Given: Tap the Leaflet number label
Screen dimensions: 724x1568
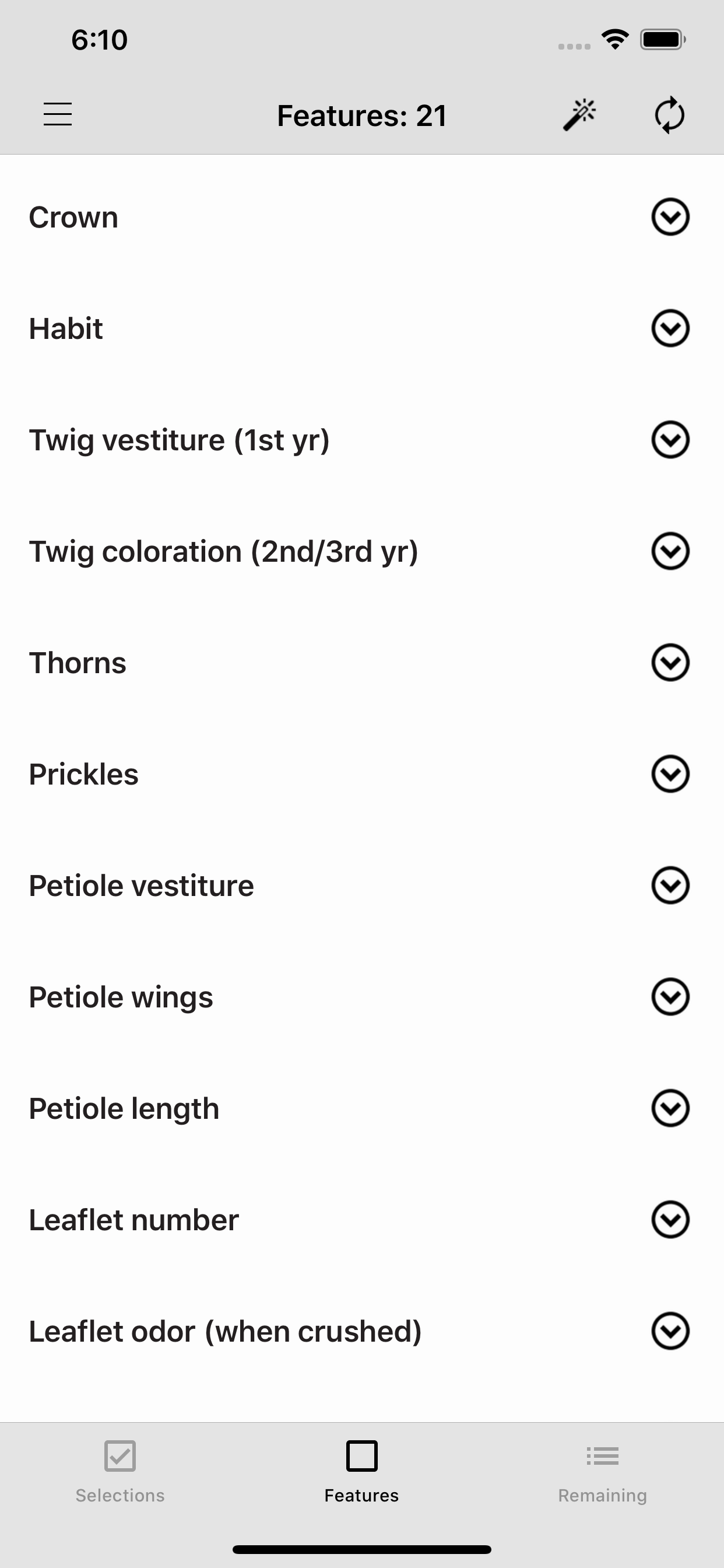Looking at the screenshot, I should pos(134,1220).
